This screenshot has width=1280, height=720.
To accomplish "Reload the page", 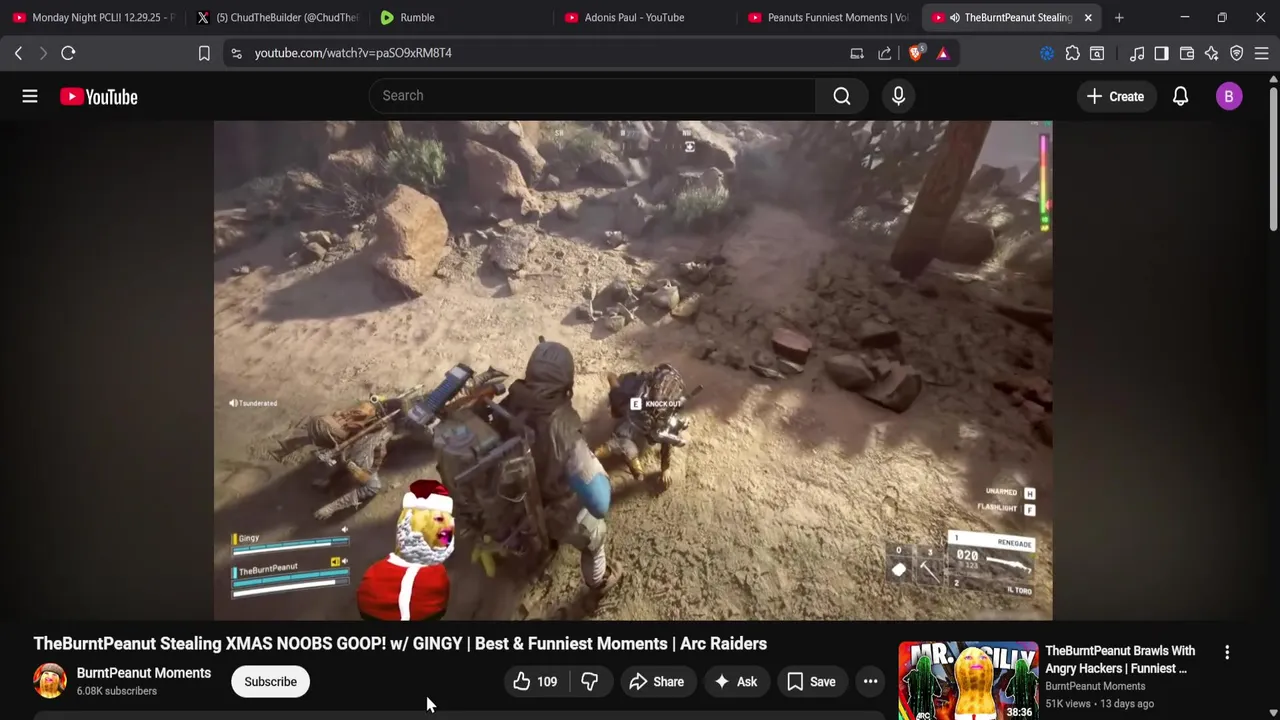I will tap(68, 53).
